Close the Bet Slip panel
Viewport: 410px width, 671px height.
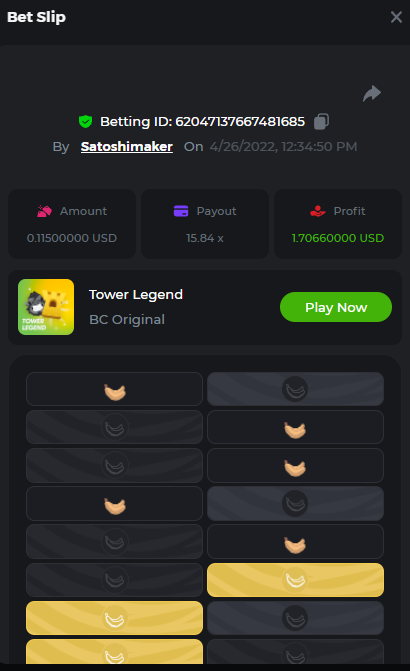pyautogui.click(x=396, y=17)
